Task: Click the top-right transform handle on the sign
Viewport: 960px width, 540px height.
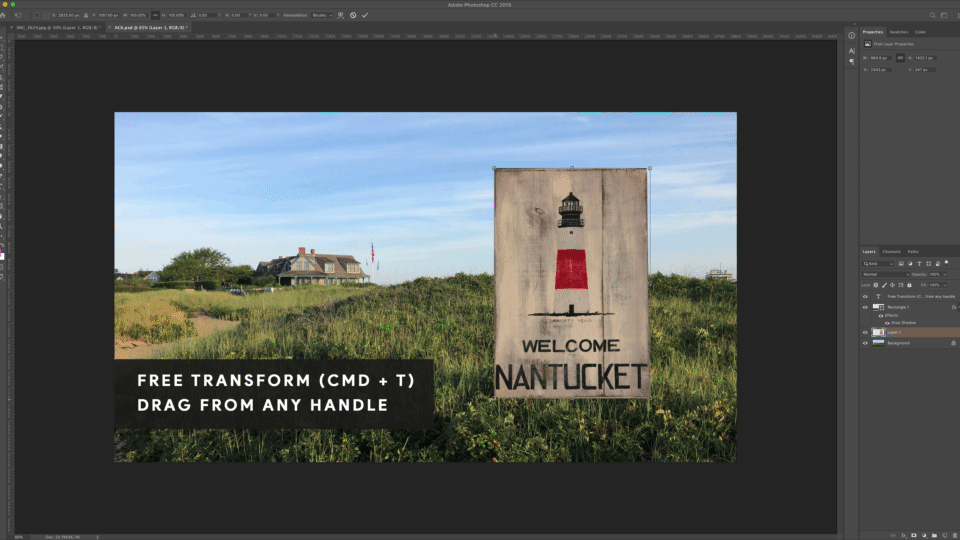Action: pyautogui.click(x=650, y=168)
